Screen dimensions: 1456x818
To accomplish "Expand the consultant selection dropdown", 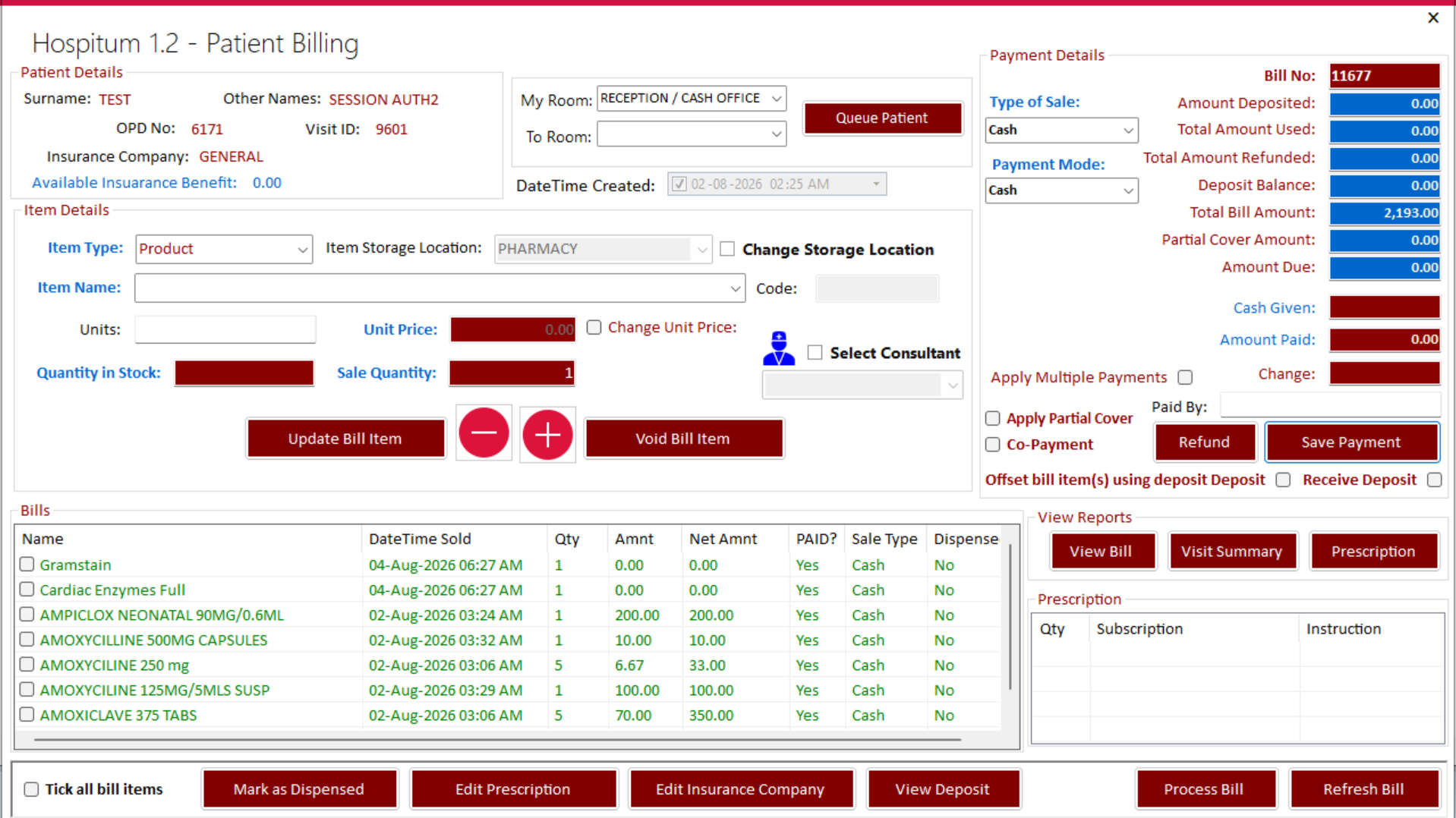I will [953, 385].
